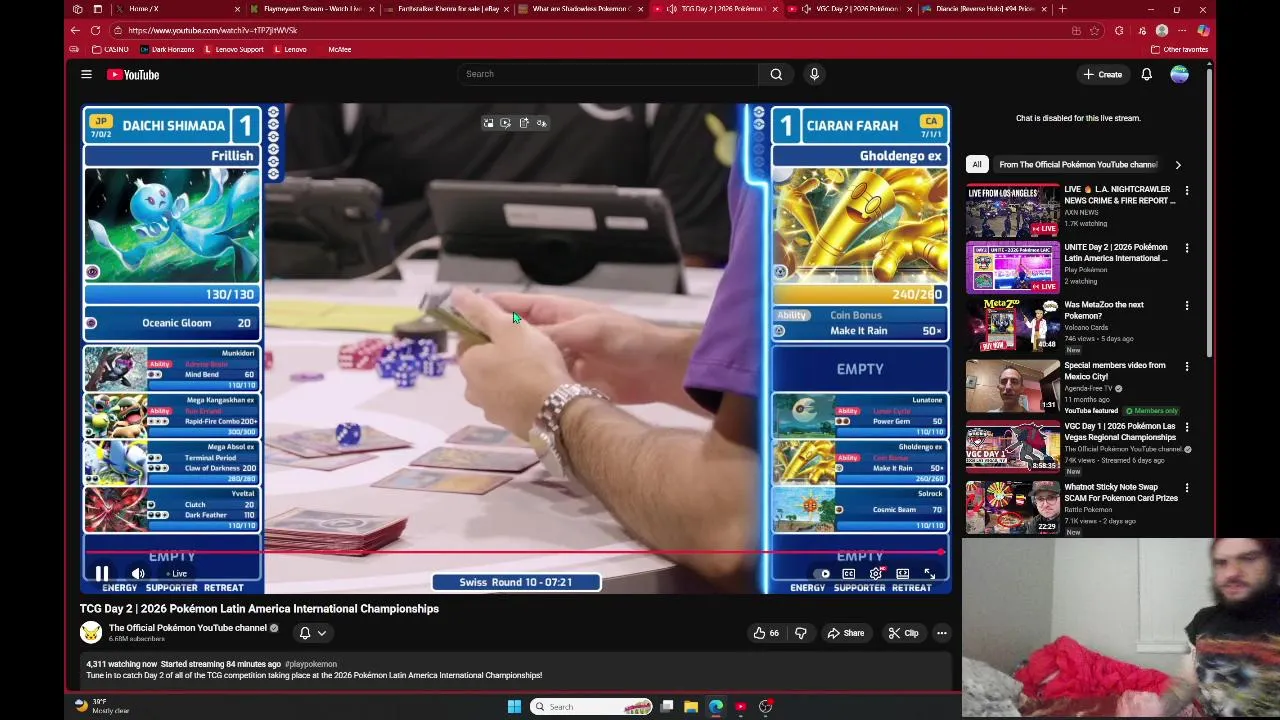Jump to Live position in the stream
The width and height of the screenshot is (1280, 720).
click(178, 574)
